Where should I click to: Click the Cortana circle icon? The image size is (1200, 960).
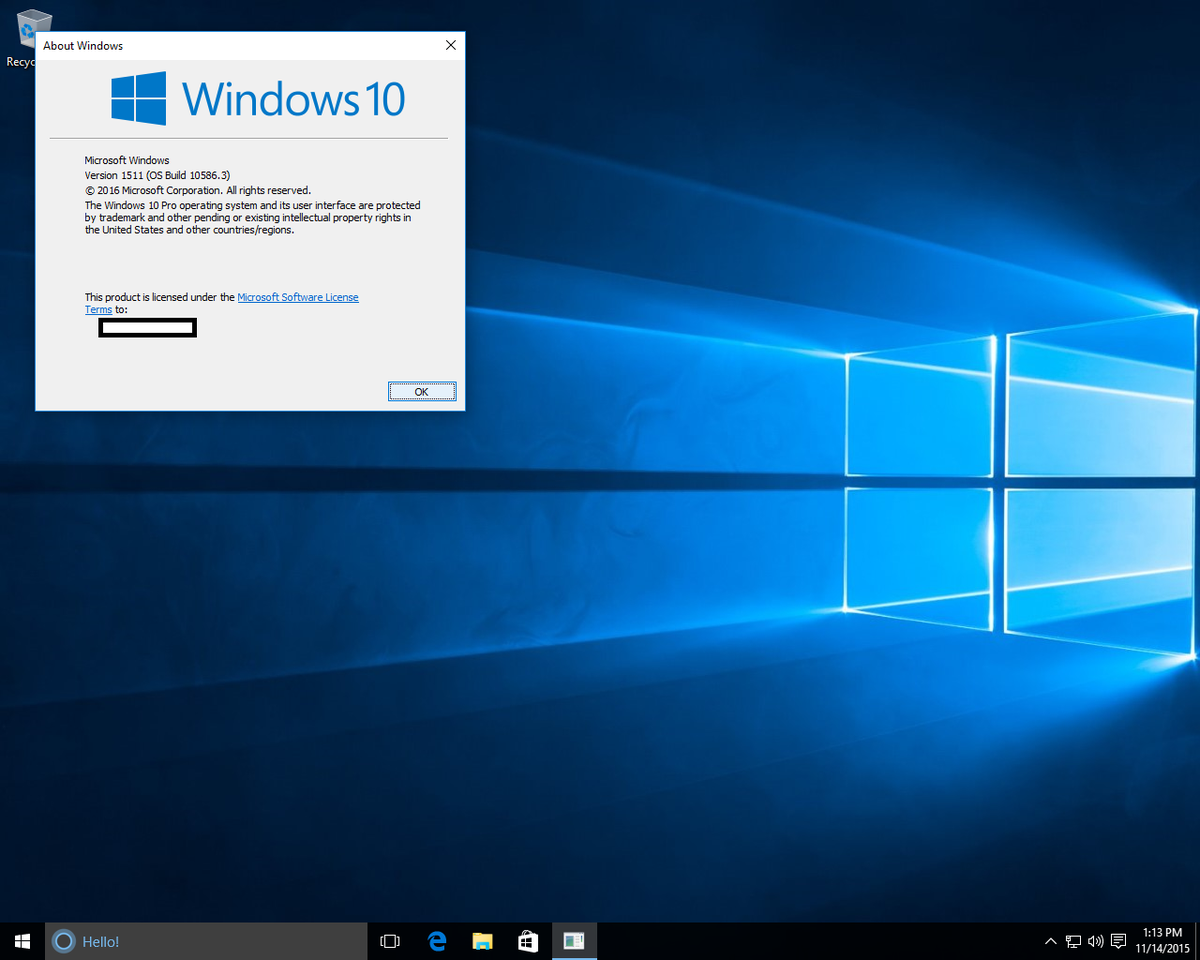(63, 941)
